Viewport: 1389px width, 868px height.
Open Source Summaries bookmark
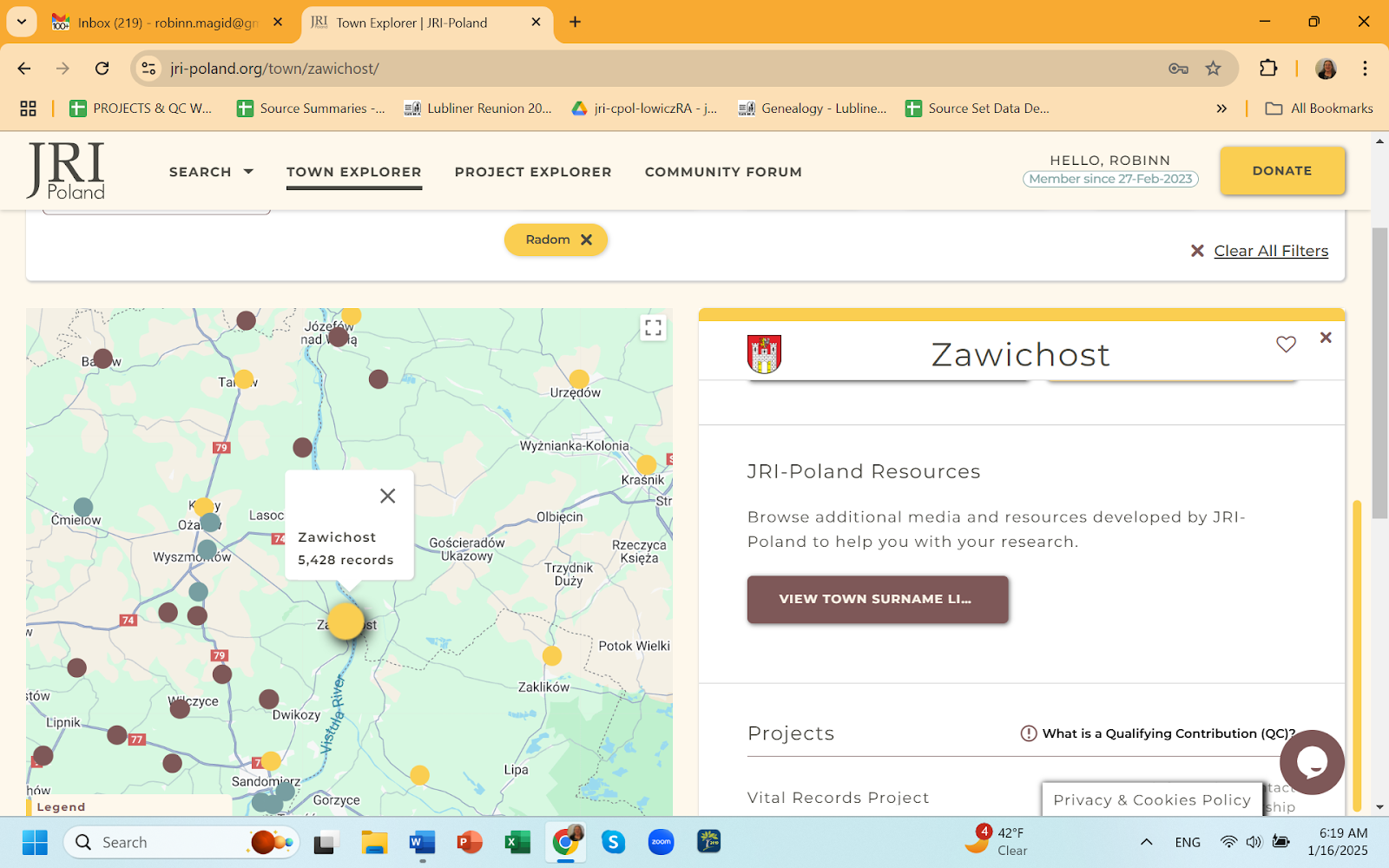coord(311,108)
